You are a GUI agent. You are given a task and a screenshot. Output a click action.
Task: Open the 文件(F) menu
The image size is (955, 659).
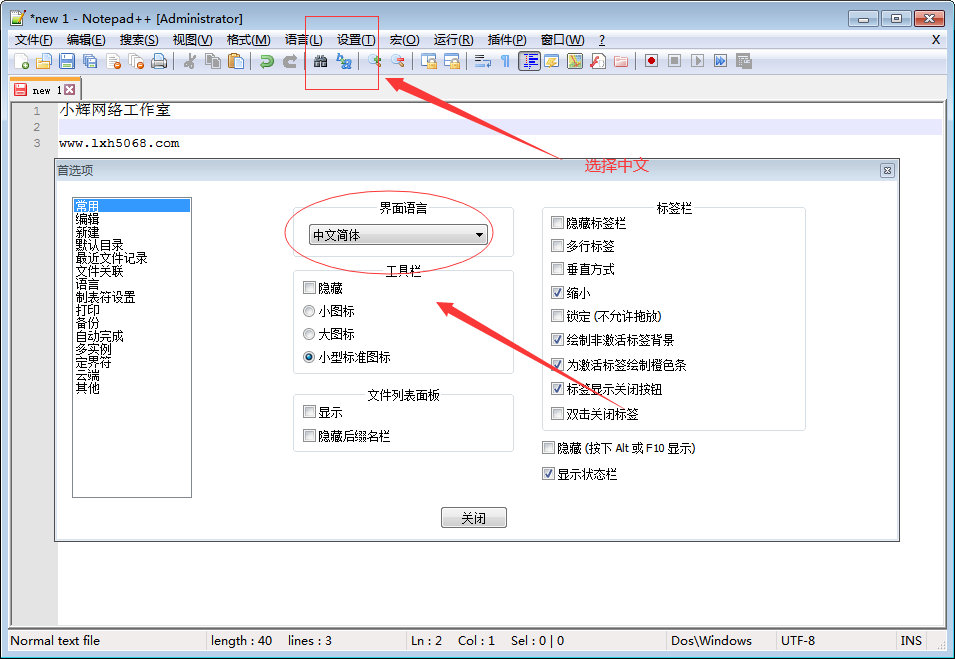point(33,40)
